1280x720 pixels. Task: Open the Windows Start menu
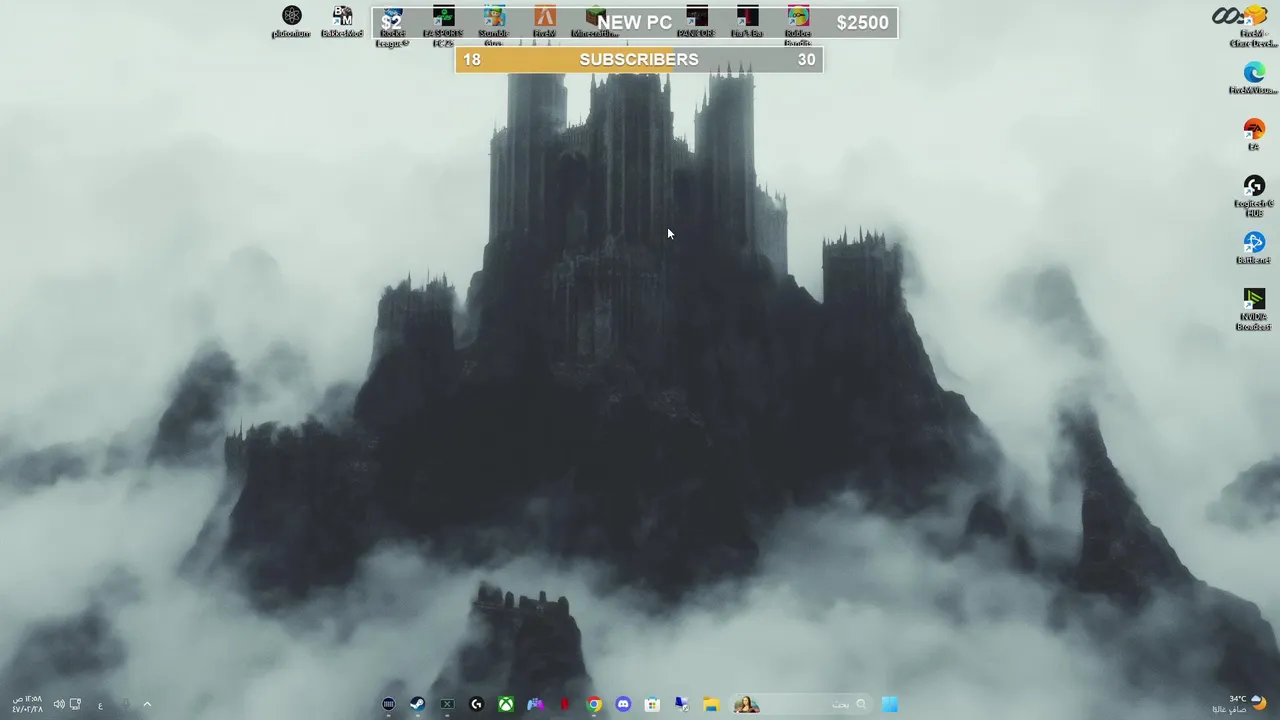click(x=889, y=704)
